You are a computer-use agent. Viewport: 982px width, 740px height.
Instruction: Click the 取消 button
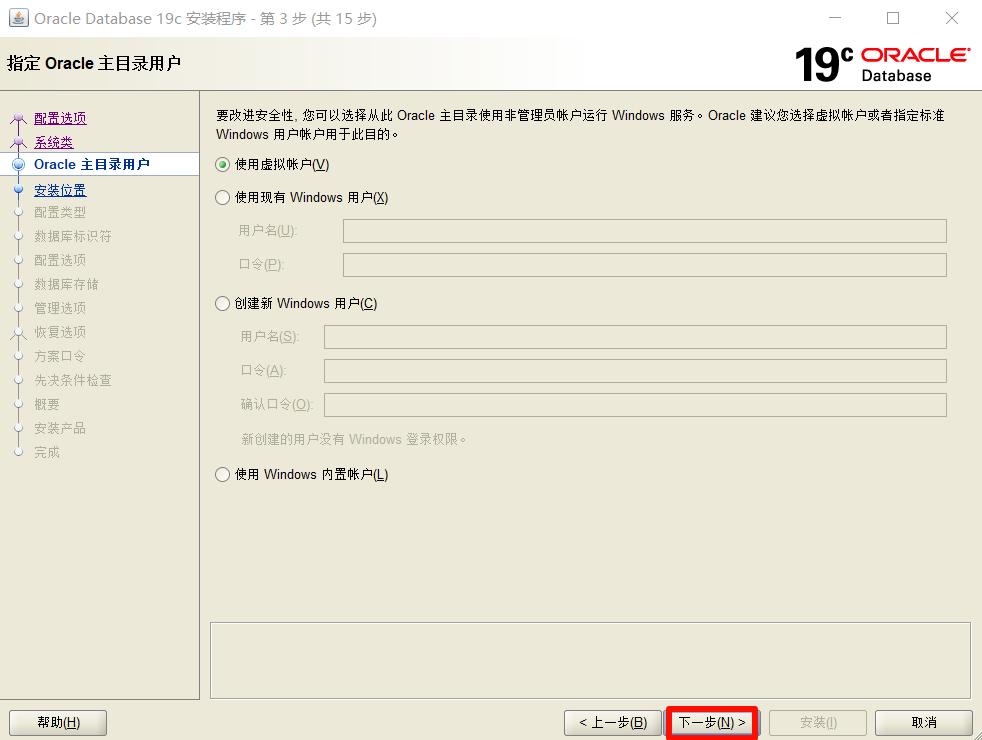click(924, 722)
